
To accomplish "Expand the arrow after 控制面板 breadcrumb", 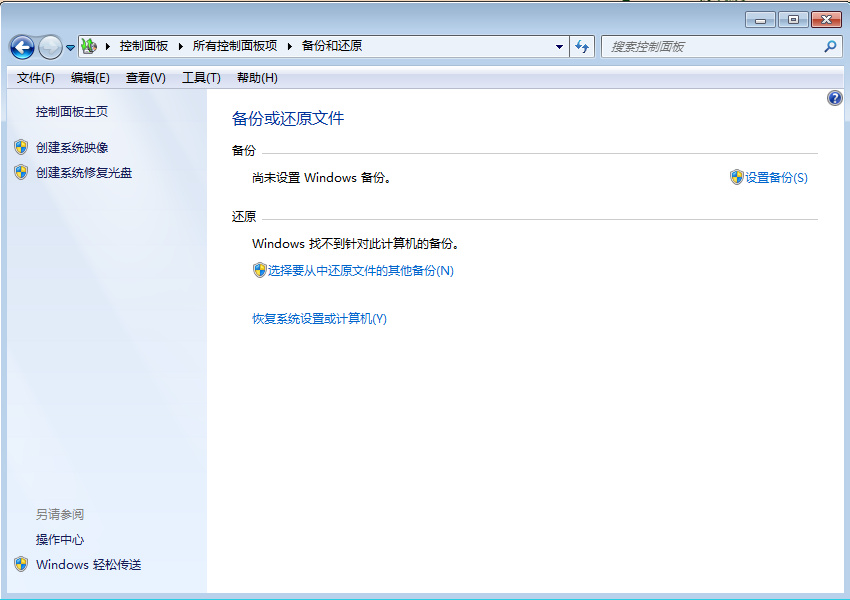I will pyautogui.click(x=181, y=46).
